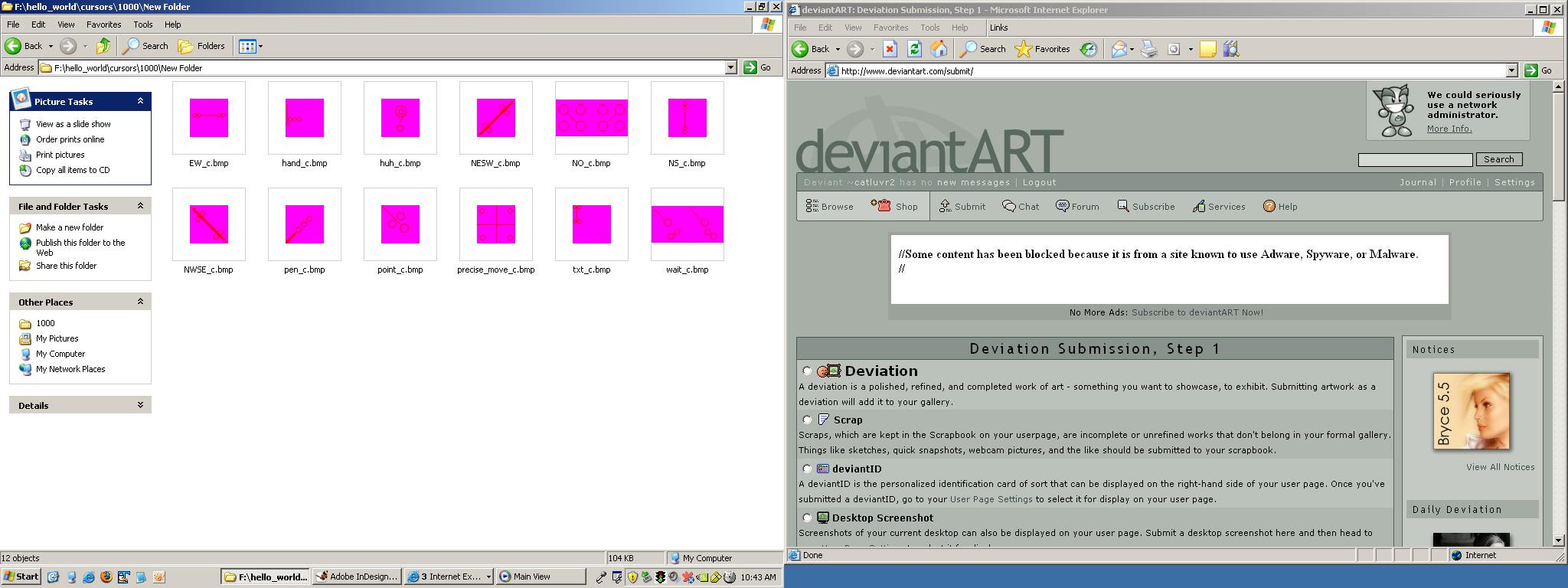
Task: Print the deviantART page
Action: 1148,49
